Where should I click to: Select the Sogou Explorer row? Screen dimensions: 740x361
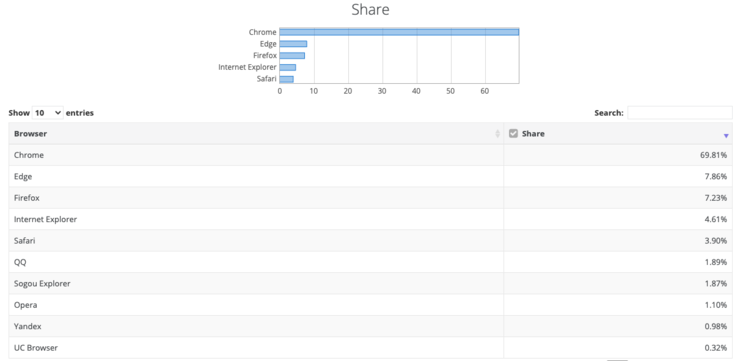pyautogui.click(x=370, y=284)
